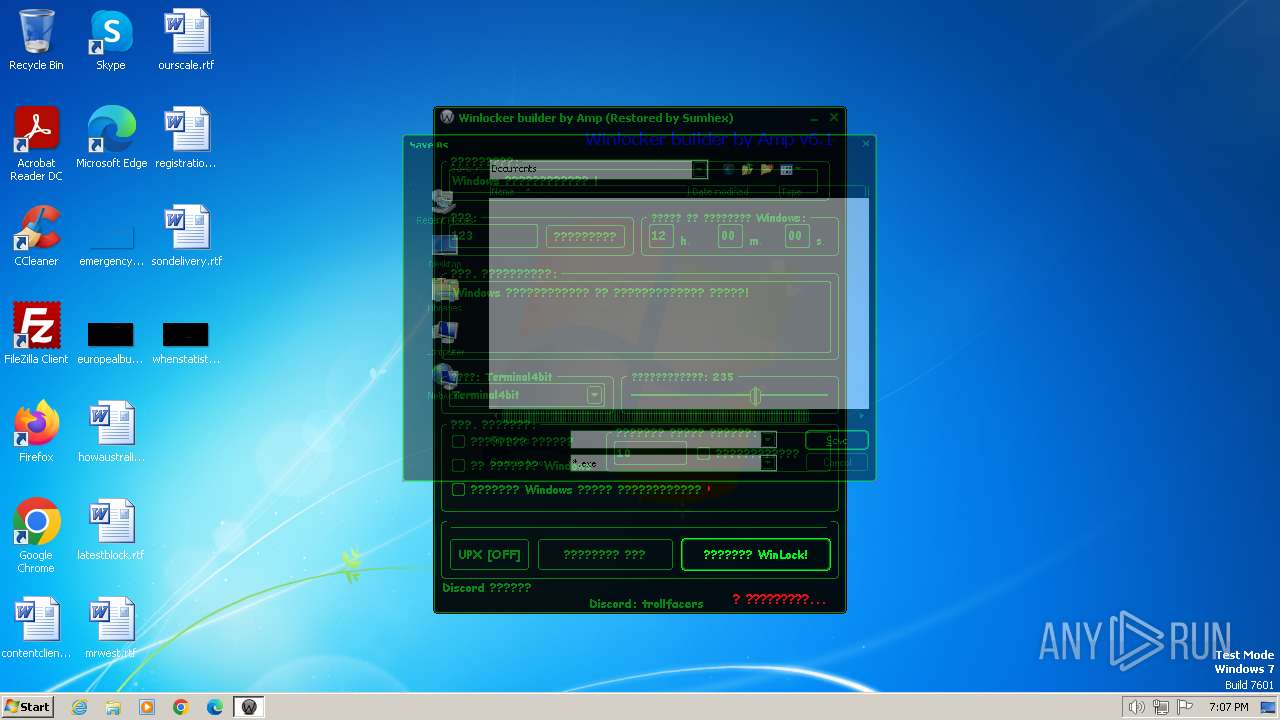Choose Desktop in Save As places bar
1280x720 pixels.
point(445,251)
